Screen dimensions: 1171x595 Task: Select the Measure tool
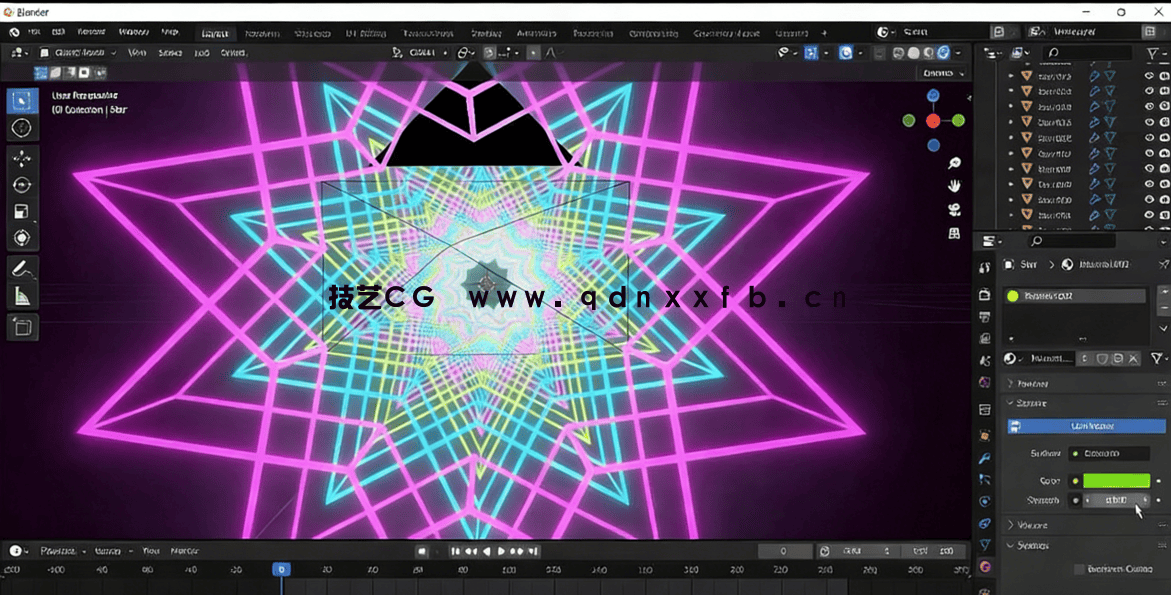point(21,296)
